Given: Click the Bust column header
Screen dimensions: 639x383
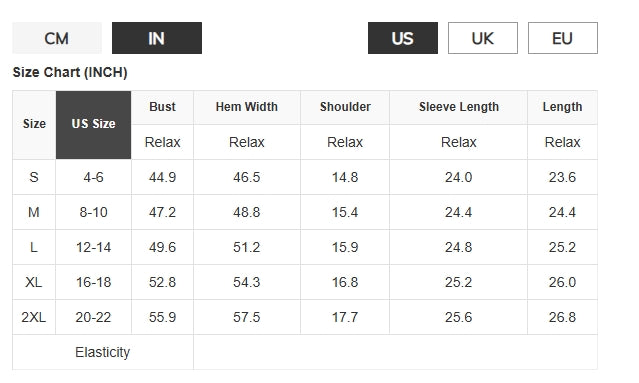Looking at the screenshot, I should pos(162,107).
